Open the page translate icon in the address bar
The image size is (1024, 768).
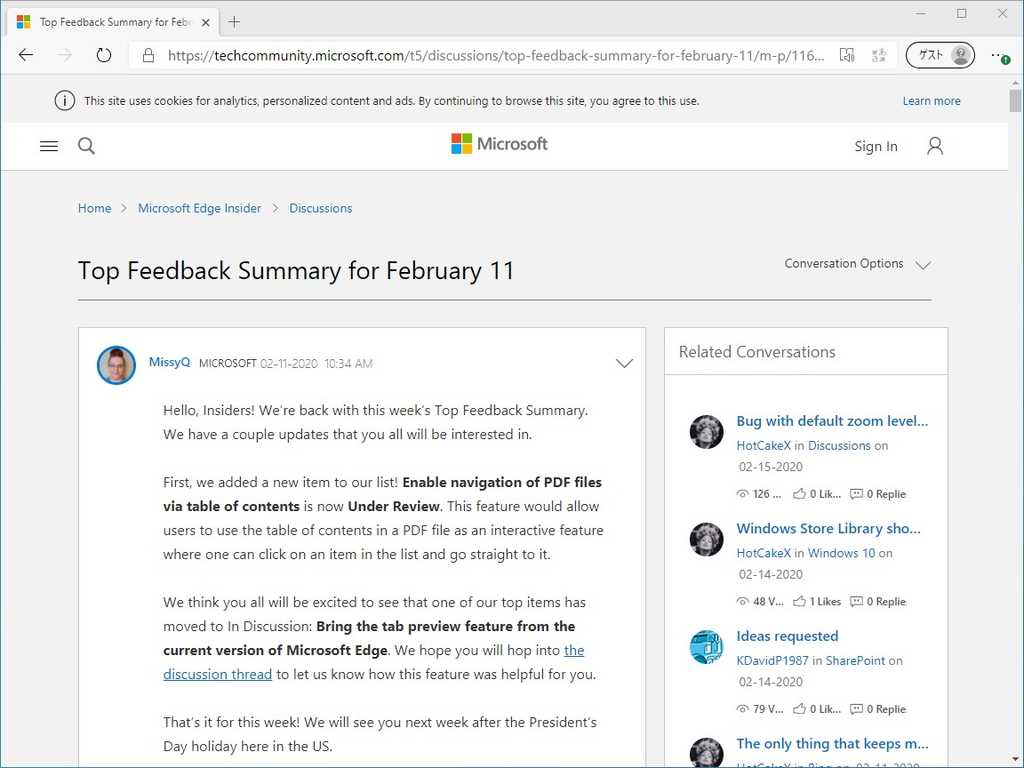click(879, 55)
